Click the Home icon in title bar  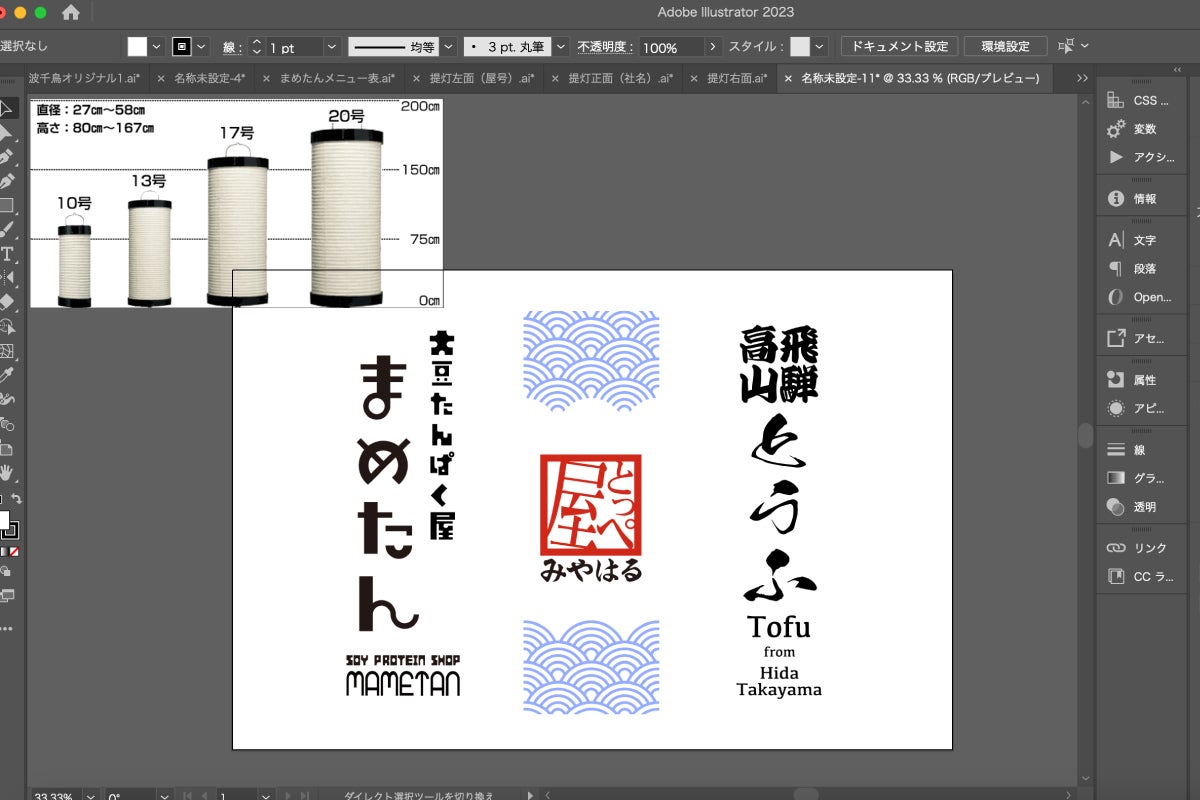[71, 13]
